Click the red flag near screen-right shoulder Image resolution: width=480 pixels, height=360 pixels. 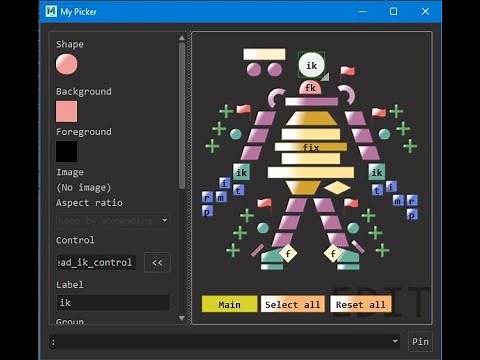[x=378, y=114]
